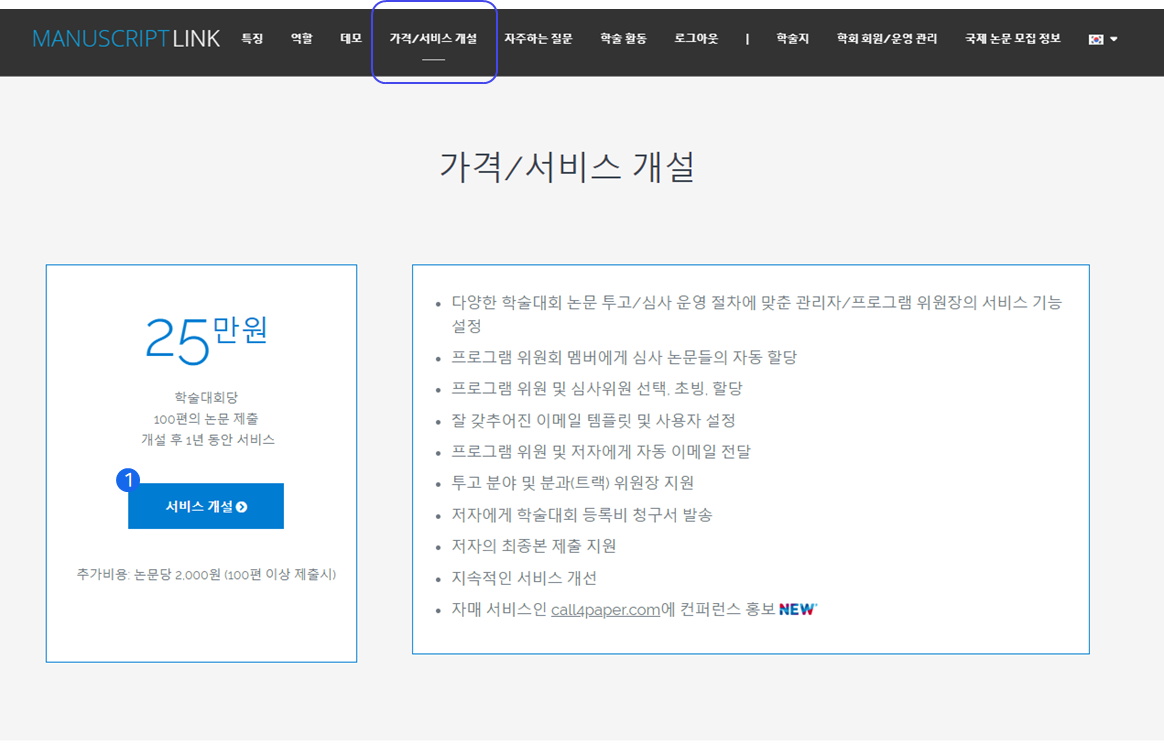Click the 지속적인 서비스 개선 bullet
The image size is (1164, 756).
tap(524, 579)
